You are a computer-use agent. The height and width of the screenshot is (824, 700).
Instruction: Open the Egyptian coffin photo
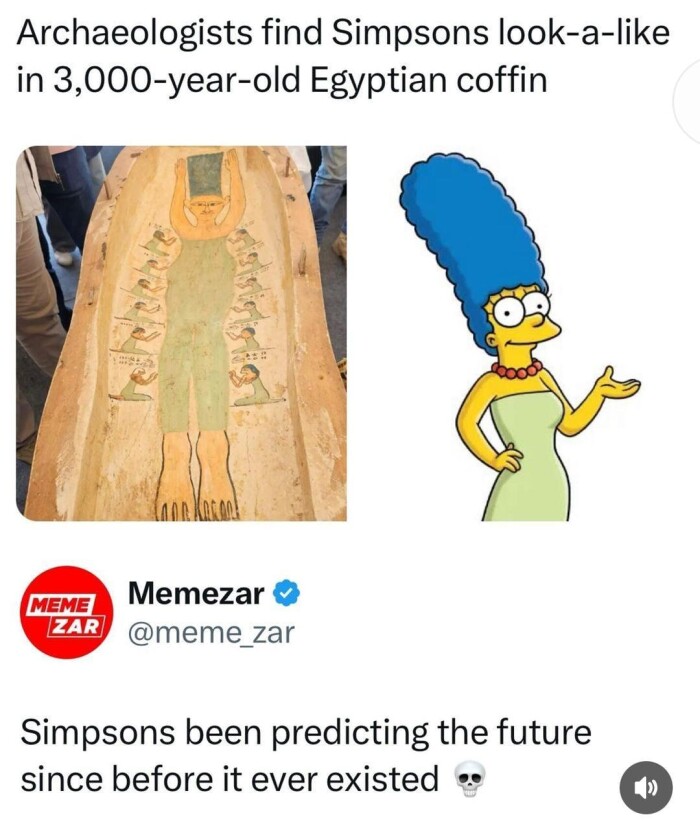(x=181, y=333)
